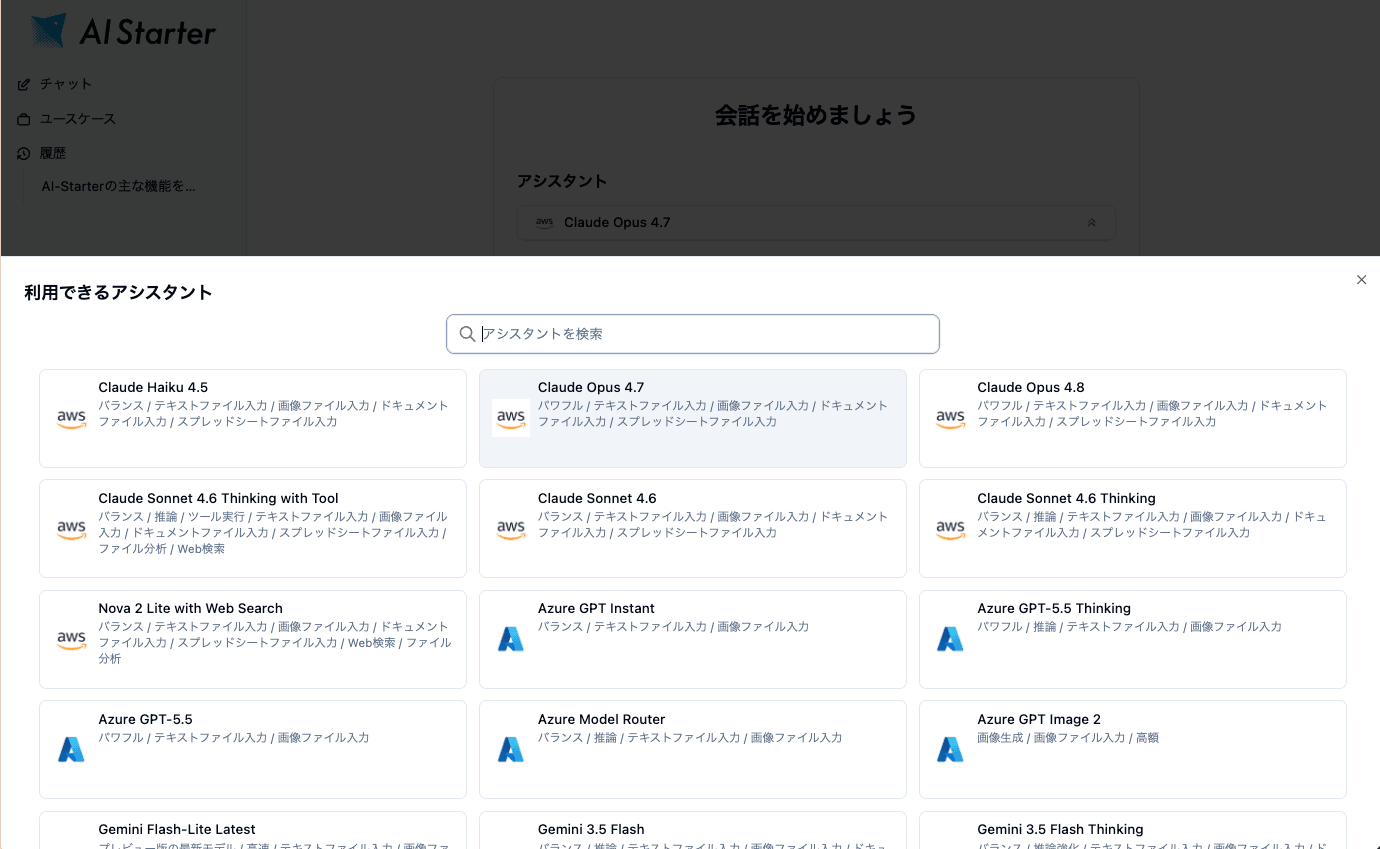Click the AWS logo on Claude Haiku 4.5 card

pyautogui.click(x=71, y=418)
